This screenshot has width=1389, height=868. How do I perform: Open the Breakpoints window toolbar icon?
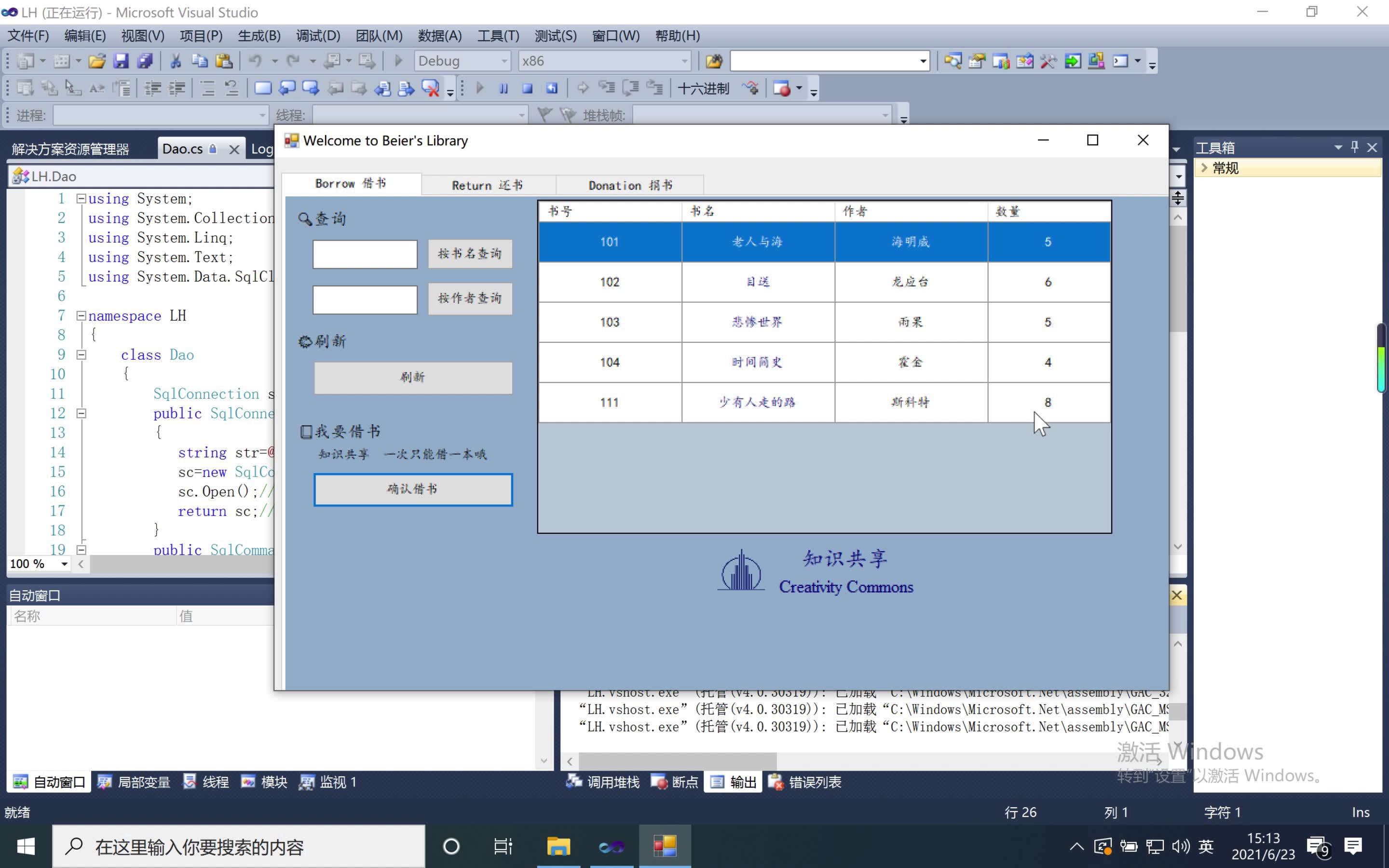pos(782,88)
